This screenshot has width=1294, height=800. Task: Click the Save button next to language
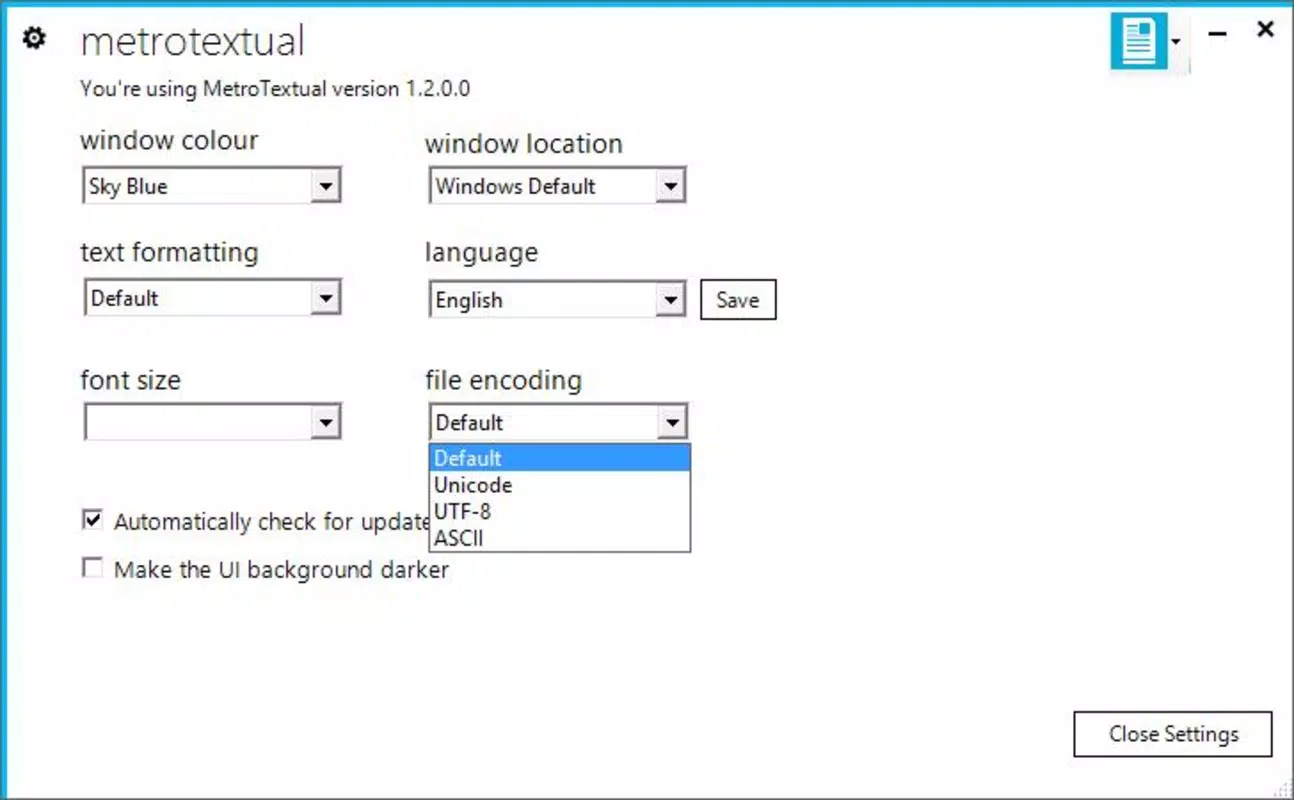coord(738,300)
